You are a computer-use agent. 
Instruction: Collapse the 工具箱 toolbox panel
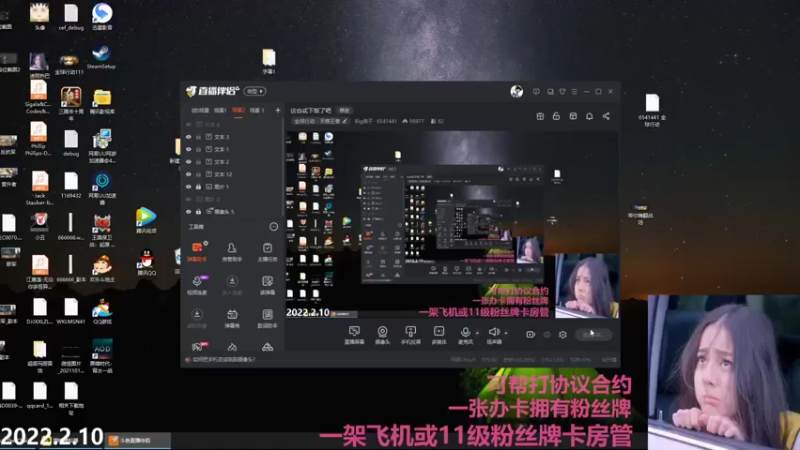point(273,227)
